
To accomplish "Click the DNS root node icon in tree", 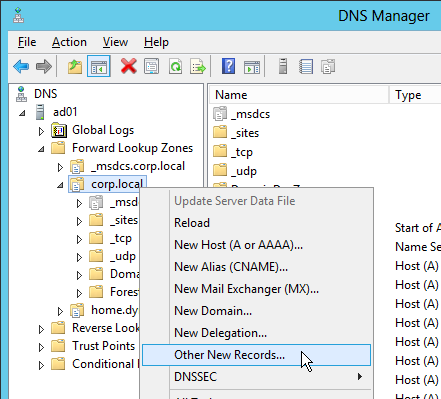I will pyautogui.click(x=21, y=94).
